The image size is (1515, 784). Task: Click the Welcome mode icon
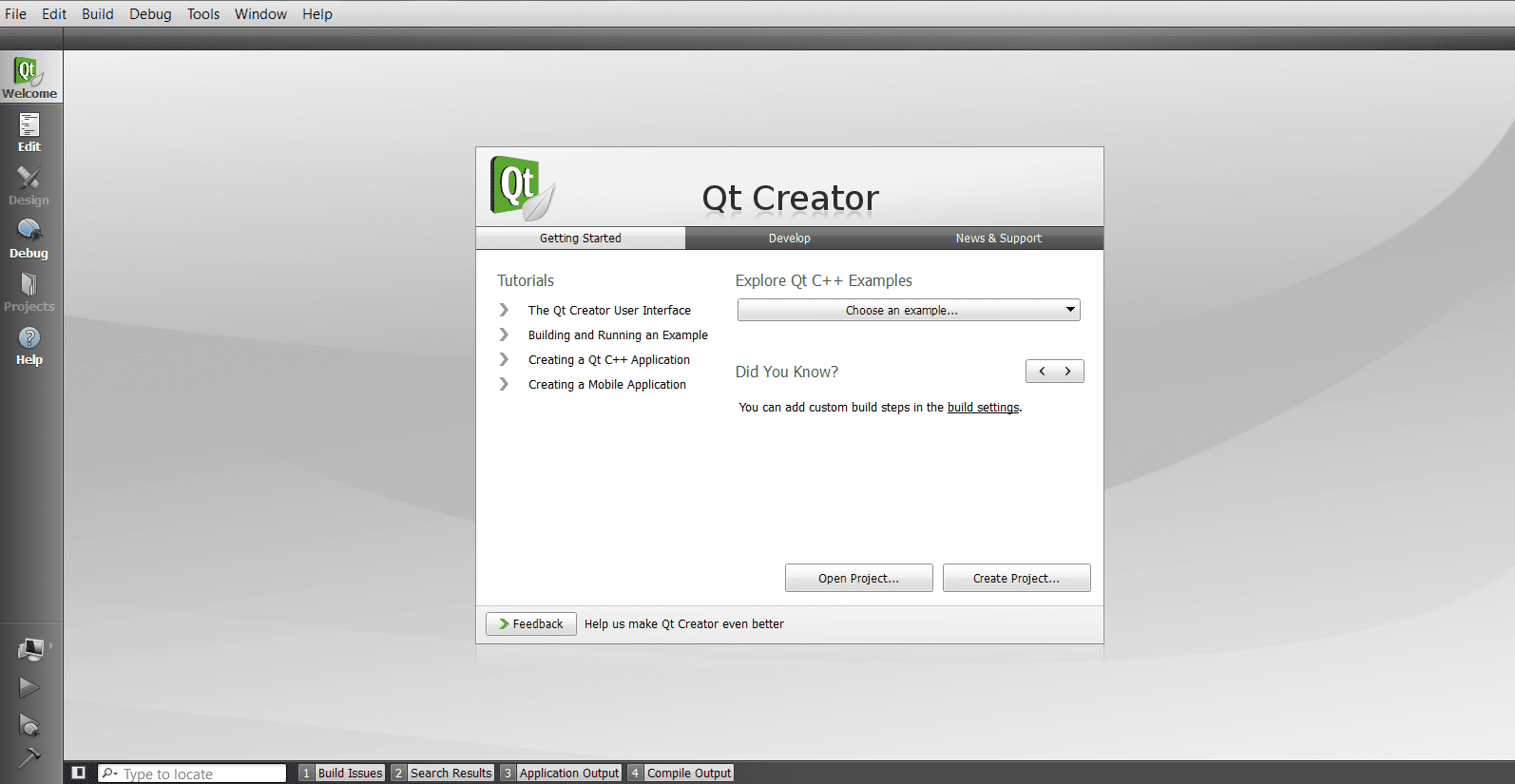click(29, 78)
